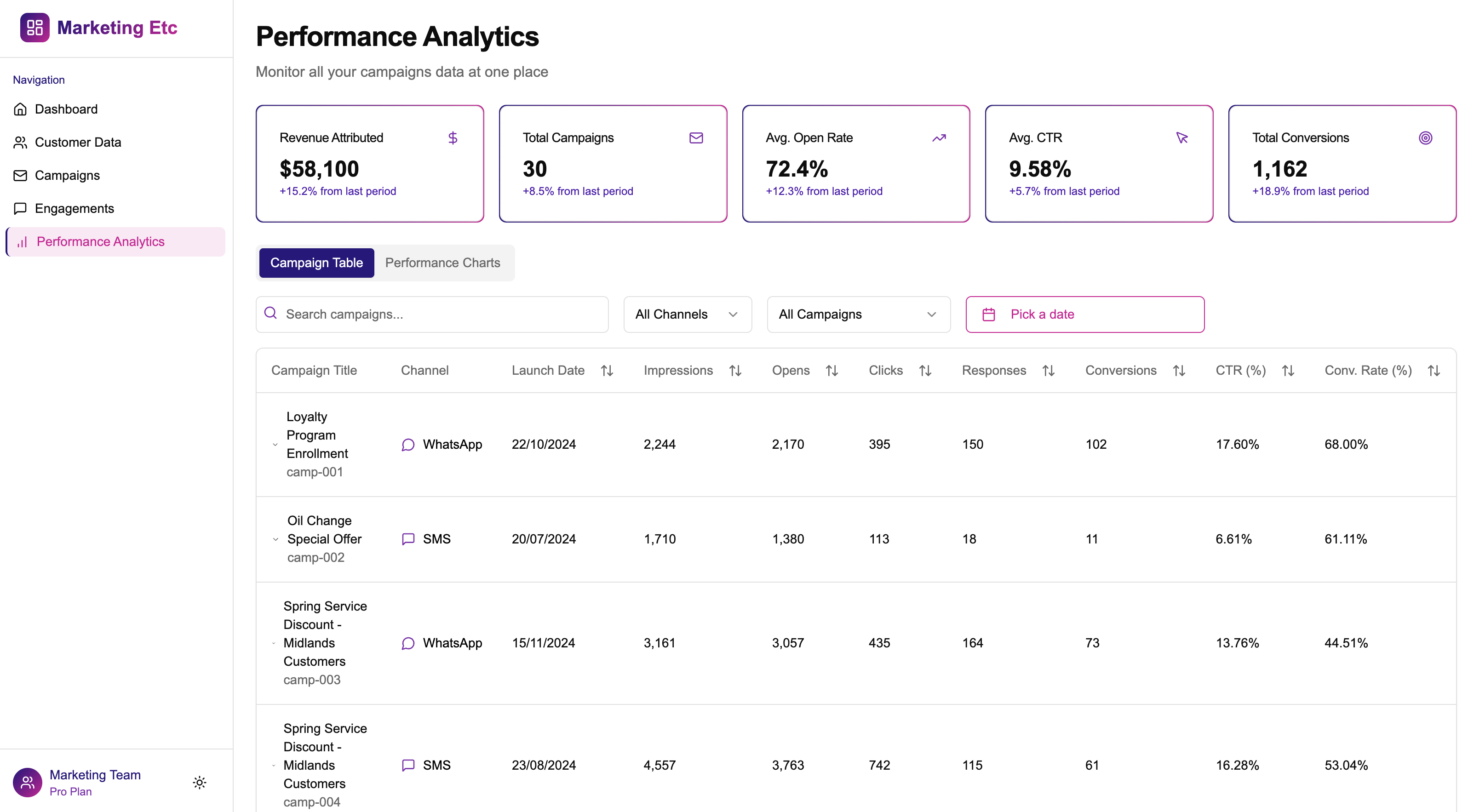Switch to the Performance Charts tab

[x=443, y=263]
